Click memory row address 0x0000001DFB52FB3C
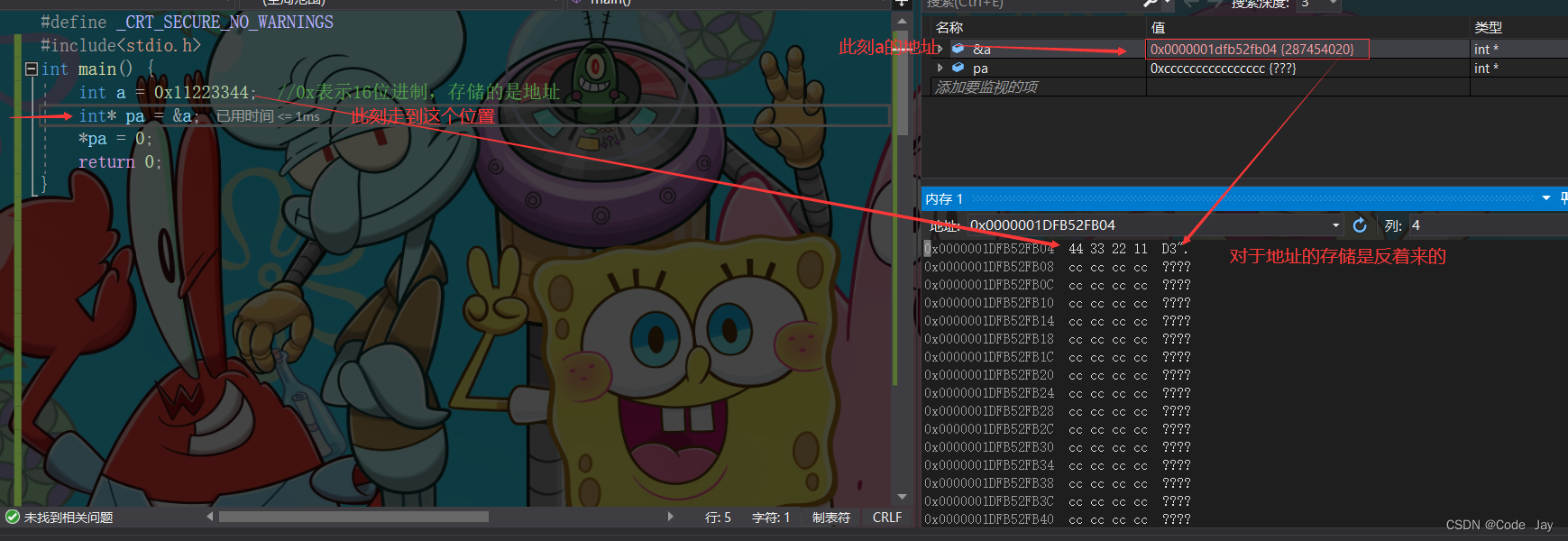This screenshot has height=541, width=1568. coord(989,501)
